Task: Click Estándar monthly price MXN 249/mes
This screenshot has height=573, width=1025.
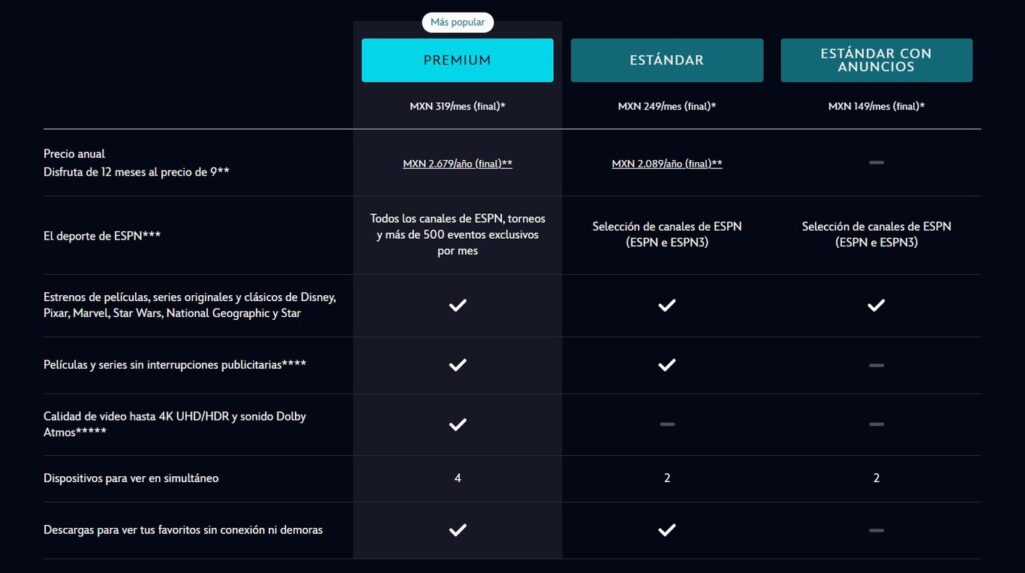Action: (x=667, y=106)
